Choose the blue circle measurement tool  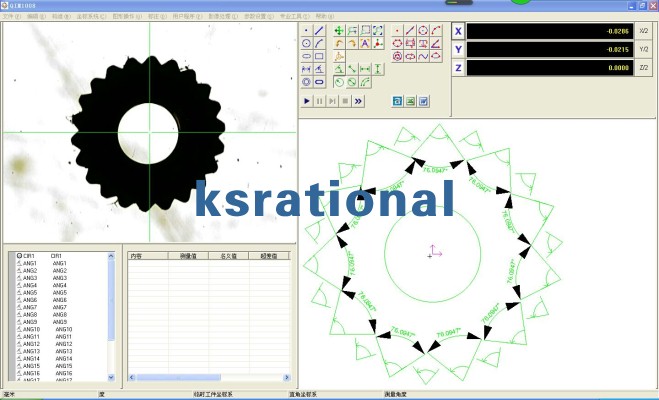click(x=306, y=44)
